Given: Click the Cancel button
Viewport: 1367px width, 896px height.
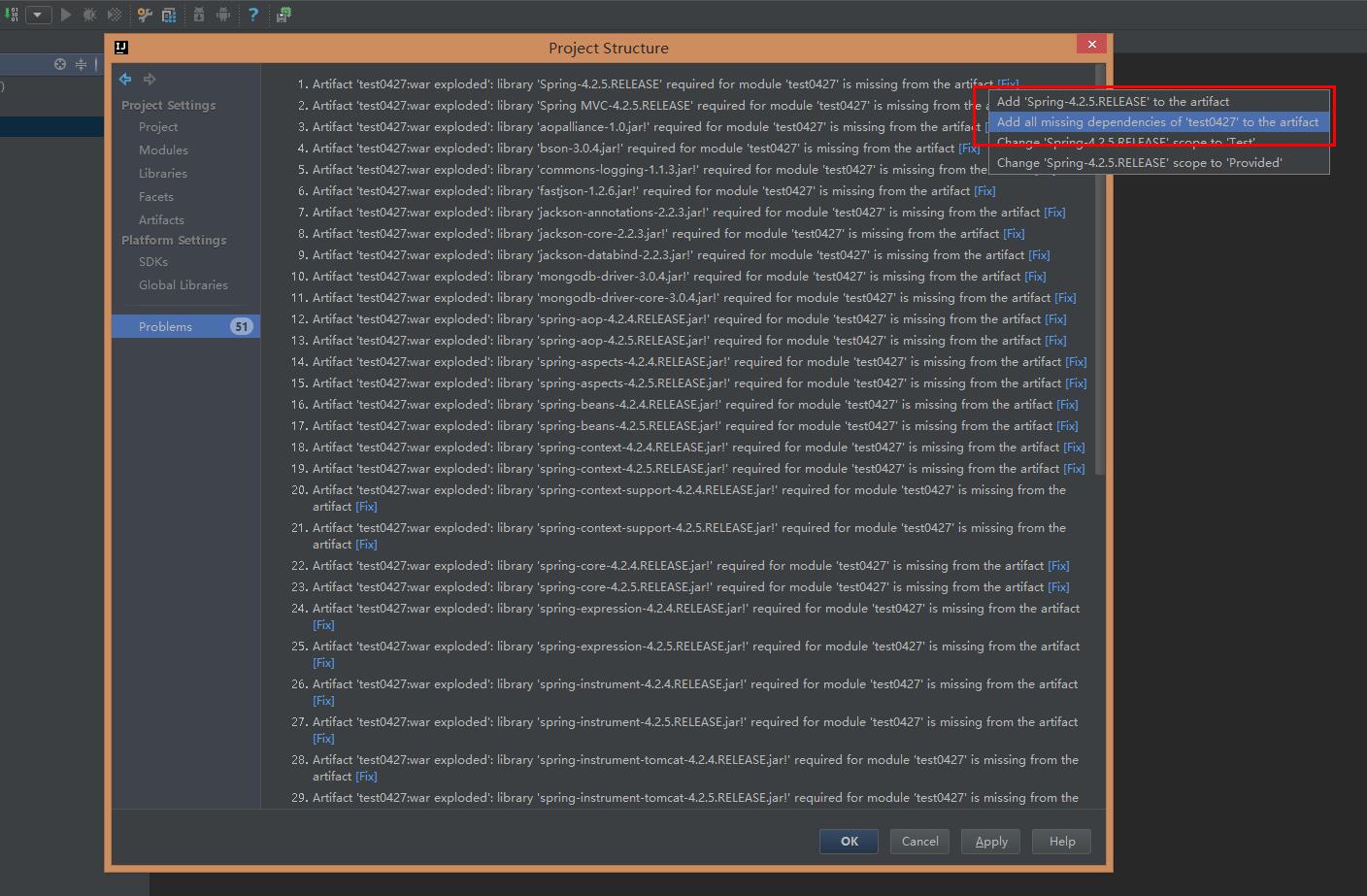Looking at the screenshot, I should tap(920, 842).
